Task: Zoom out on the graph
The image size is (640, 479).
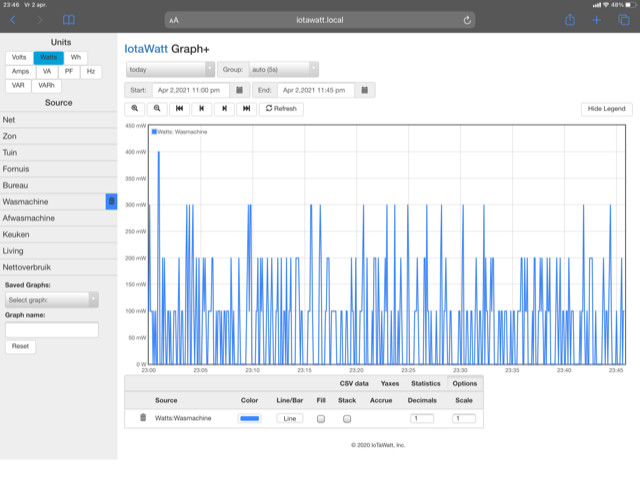Action: pos(157,109)
